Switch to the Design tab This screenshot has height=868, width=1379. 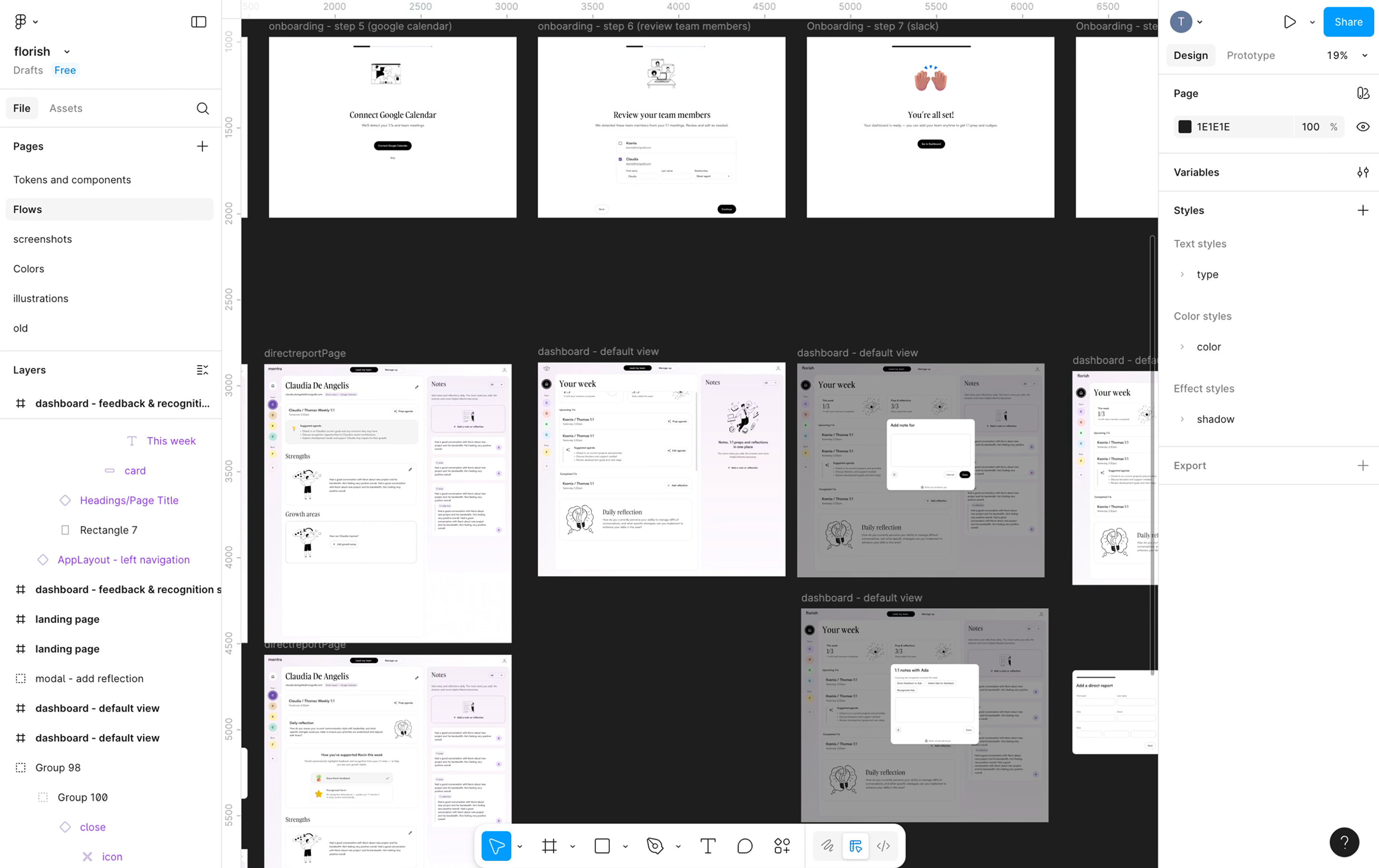click(x=1190, y=56)
